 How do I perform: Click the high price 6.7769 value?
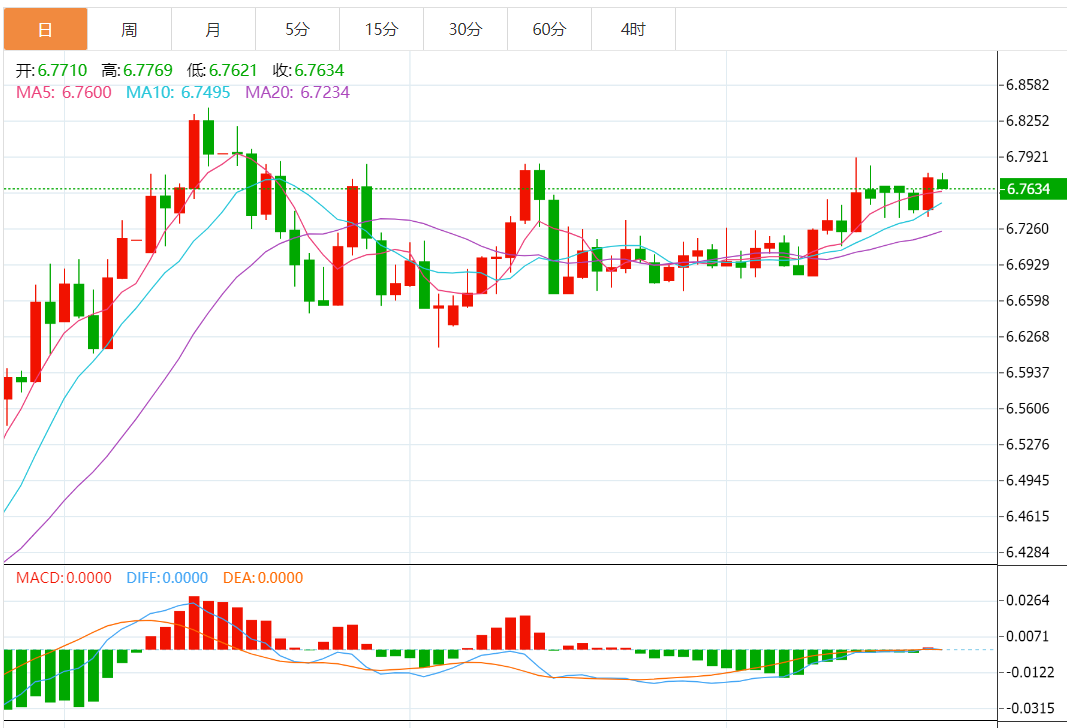click(x=148, y=70)
